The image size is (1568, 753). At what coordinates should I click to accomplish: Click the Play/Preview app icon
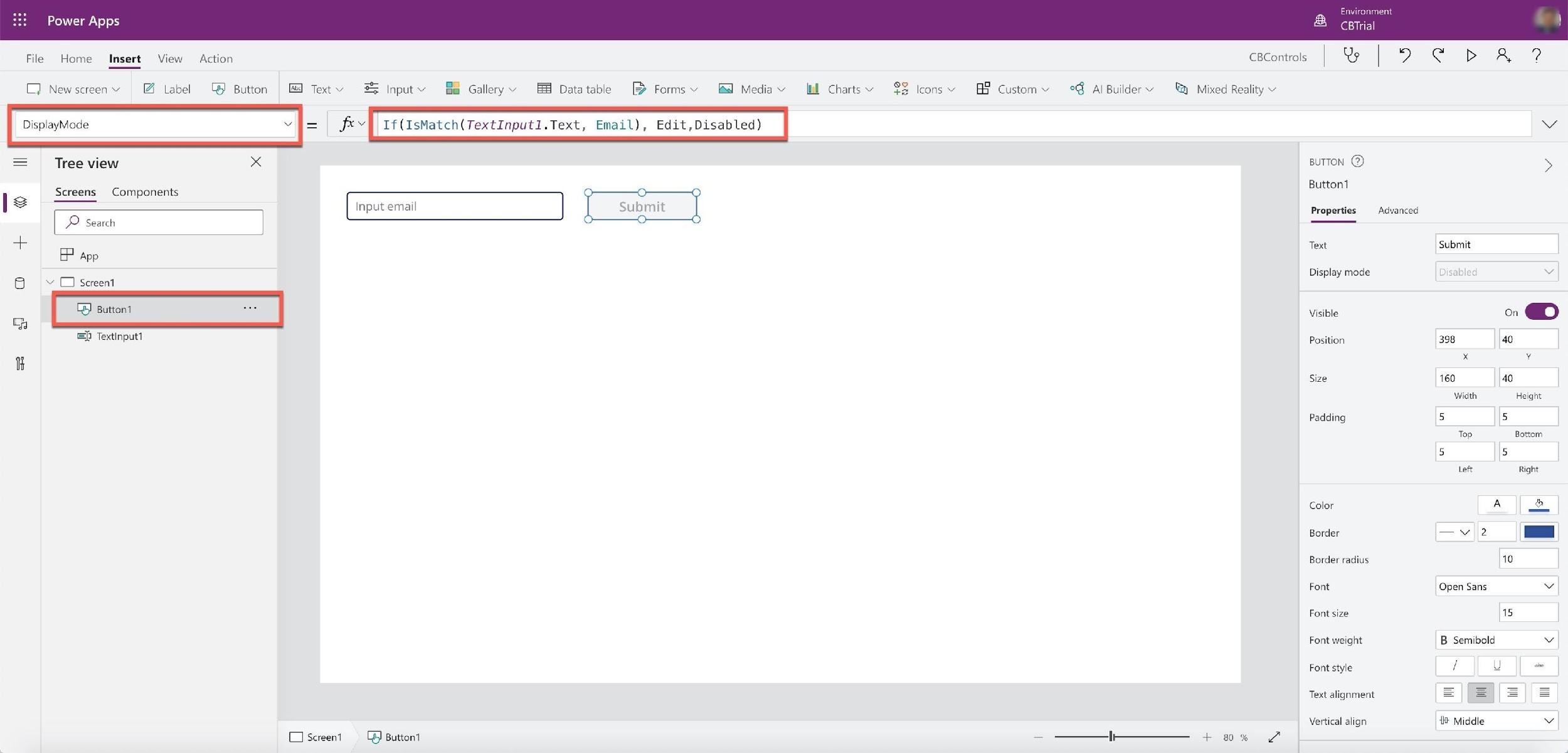point(1470,57)
